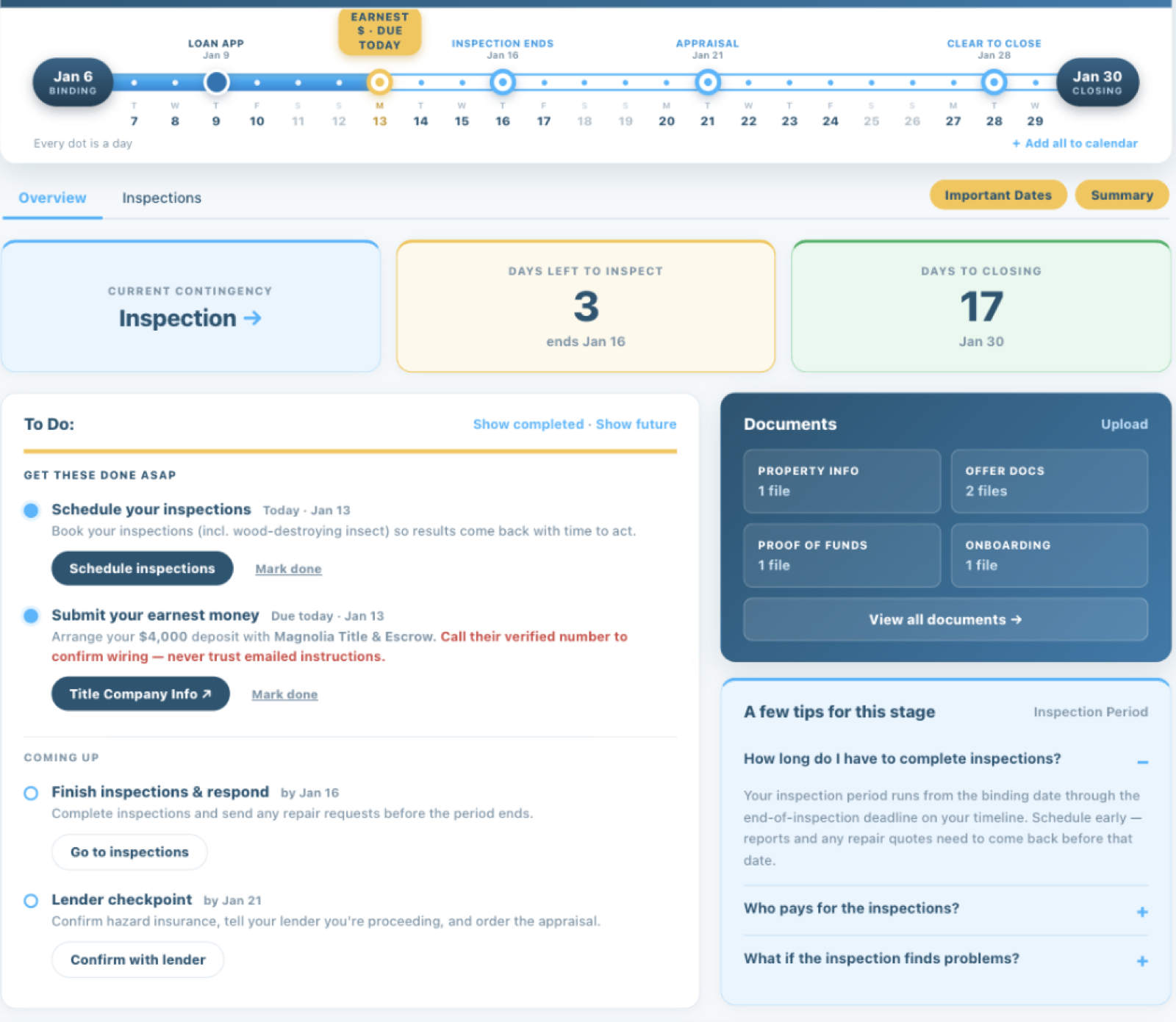This screenshot has width=1176, height=1022.
Task: Click the Jan 6 Binding timeline endpoint
Action: coord(73,82)
